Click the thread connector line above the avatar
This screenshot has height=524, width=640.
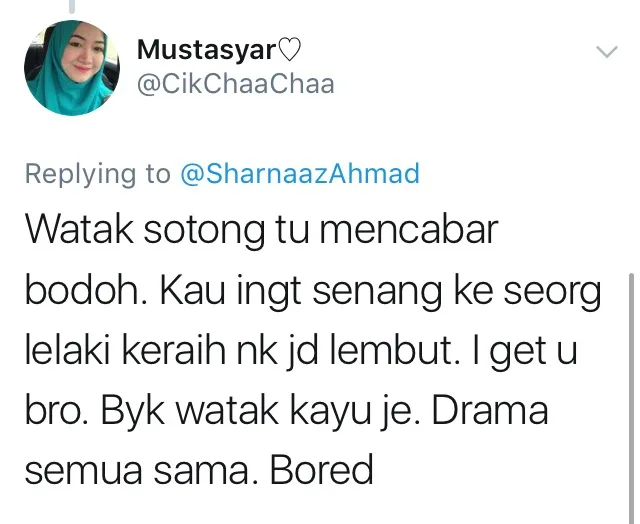click(x=72, y=6)
